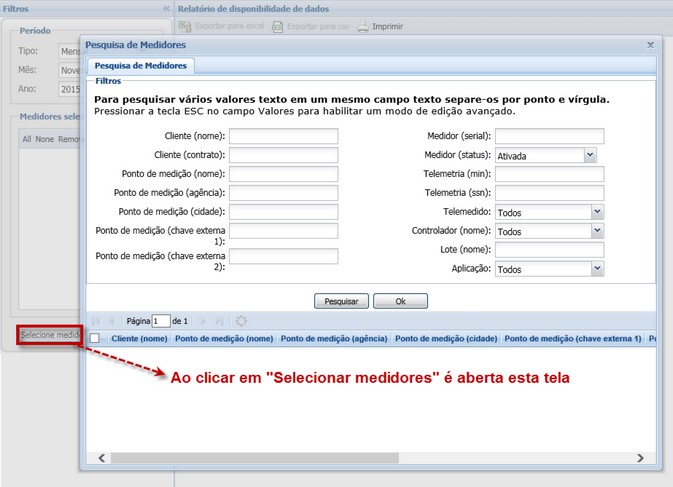Toggle the select-all checkbox in grid header

coord(96,339)
